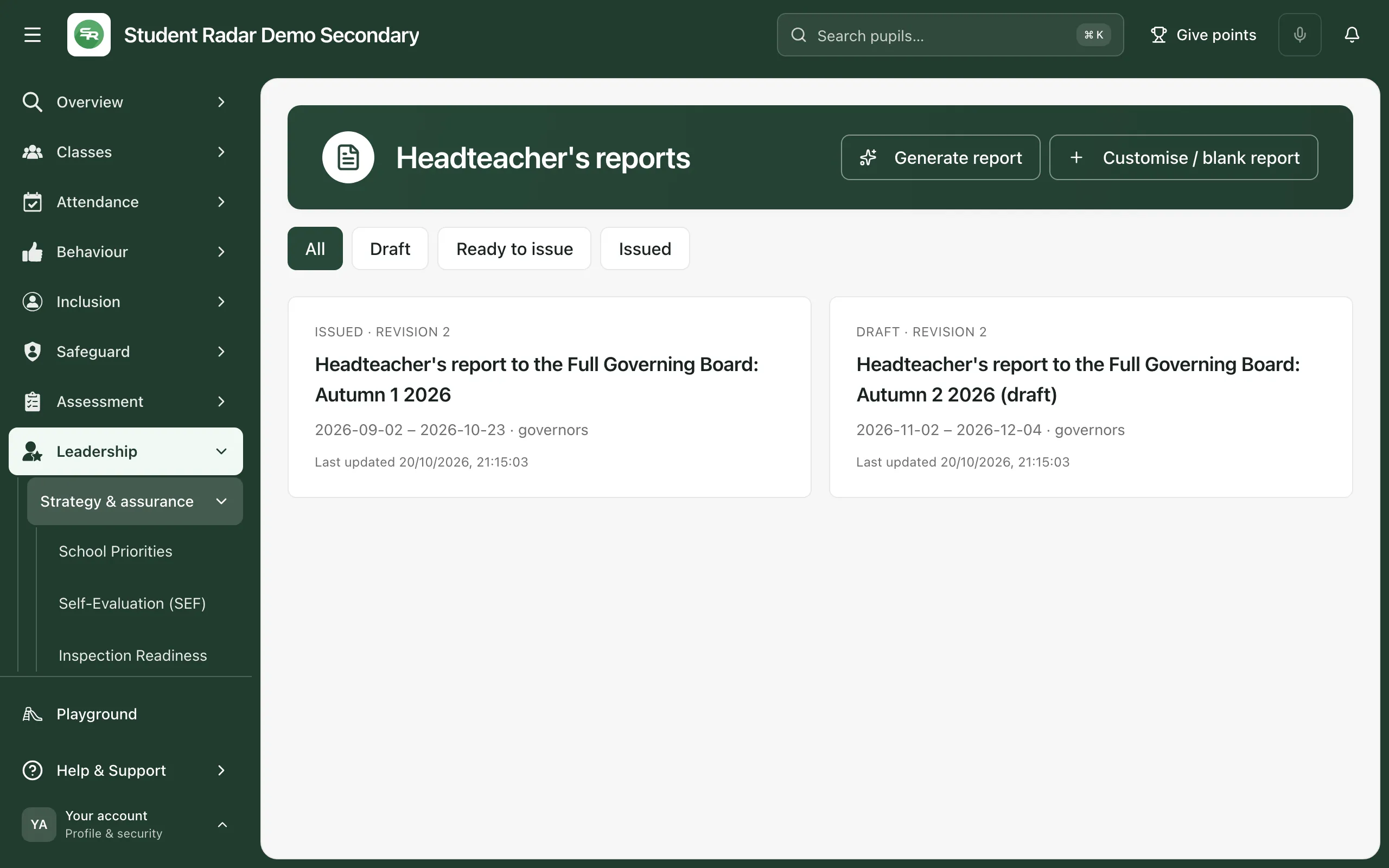1389x868 pixels.
Task: Focus the Search pupils field
Action: [x=950, y=35]
